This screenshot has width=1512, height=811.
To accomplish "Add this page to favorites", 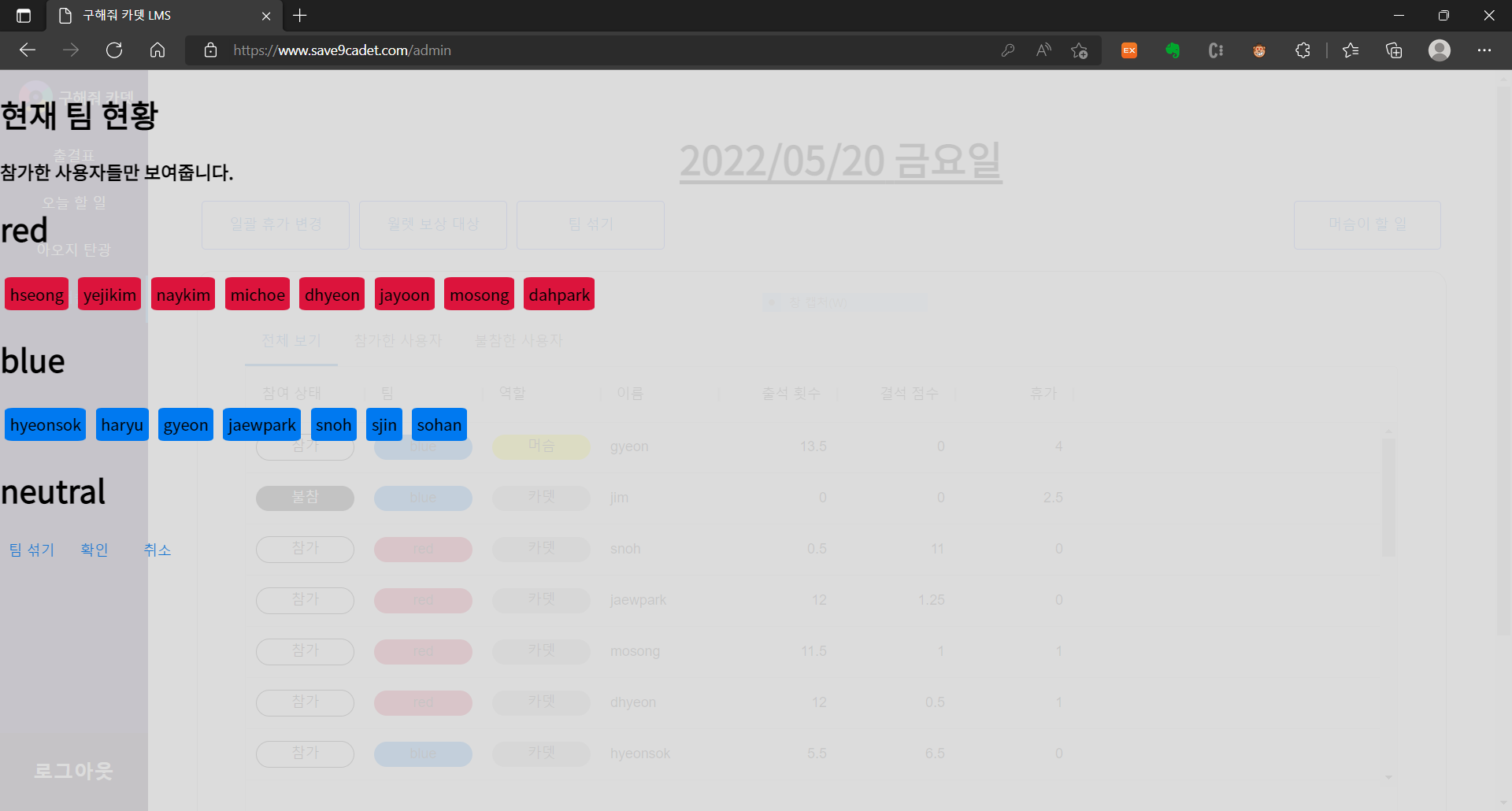I will 1080,50.
